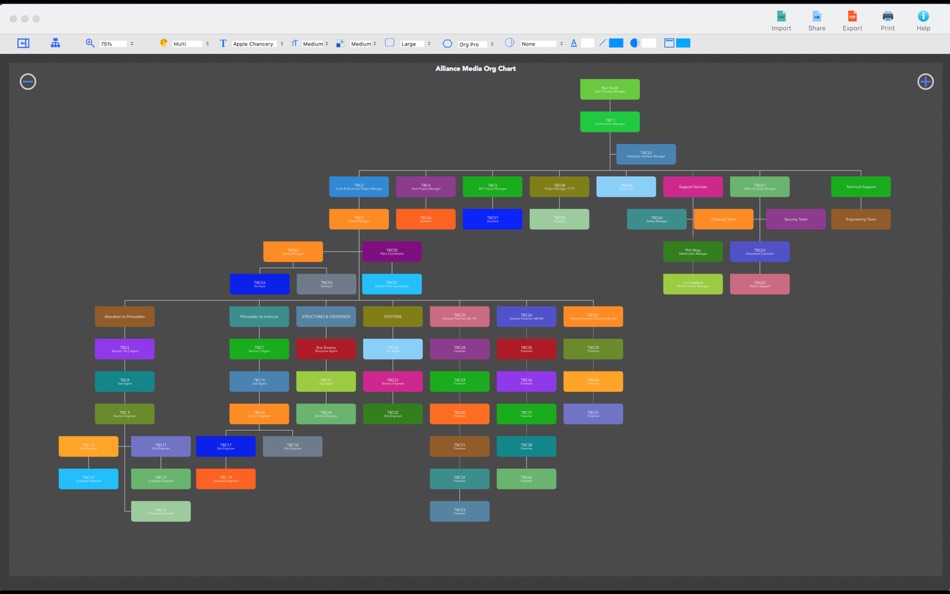Click the white fill color swatch
Image resolution: width=950 pixels, height=594 pixels.
click(649, 43)
